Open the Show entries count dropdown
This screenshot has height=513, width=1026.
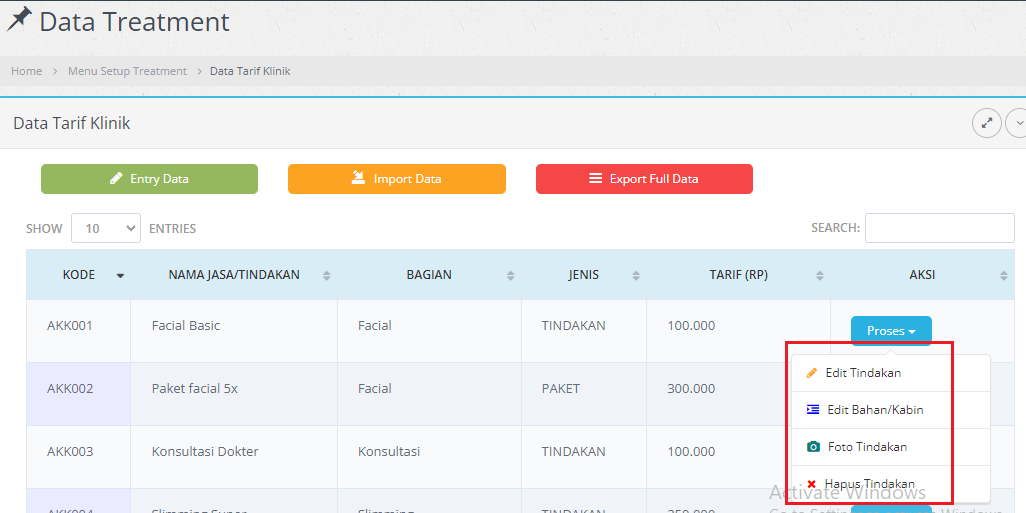[x=106, y=228]
